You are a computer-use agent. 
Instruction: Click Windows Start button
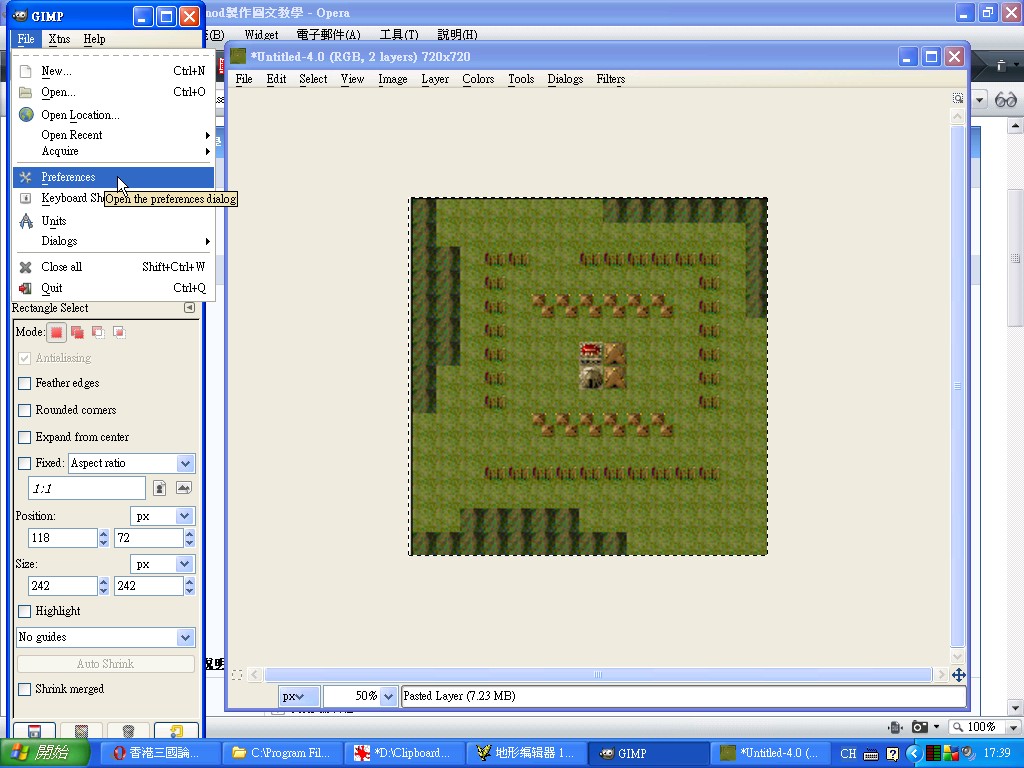pos(44,753)
